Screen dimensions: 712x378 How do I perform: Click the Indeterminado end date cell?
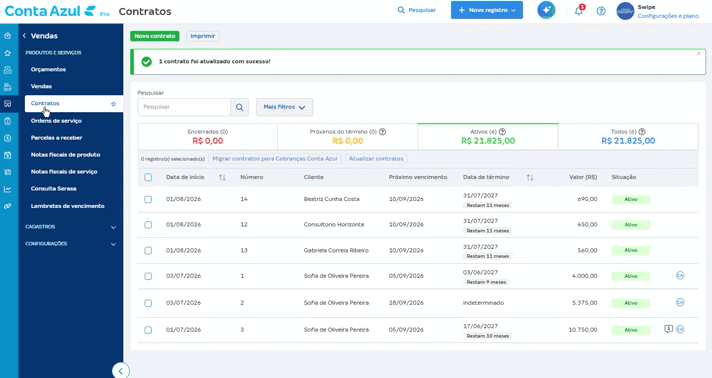point(483,303)
